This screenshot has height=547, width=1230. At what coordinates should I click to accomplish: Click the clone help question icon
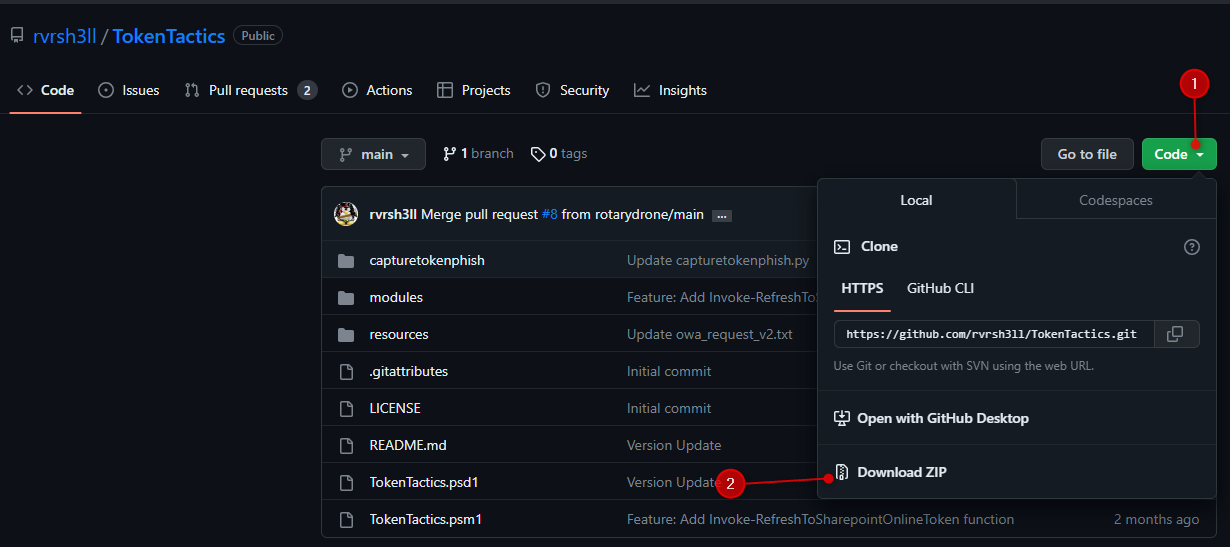click(x=1191, y=247)
